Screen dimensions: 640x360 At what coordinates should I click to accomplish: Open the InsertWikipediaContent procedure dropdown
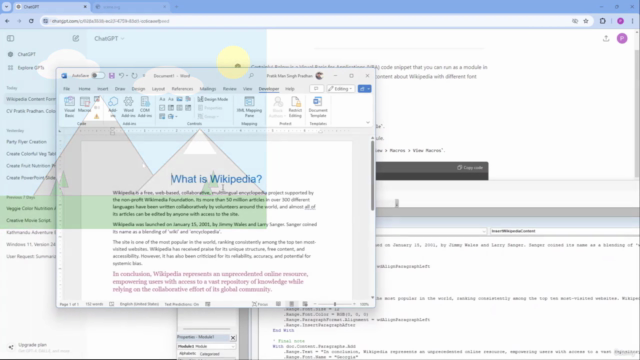coord(564,231)
